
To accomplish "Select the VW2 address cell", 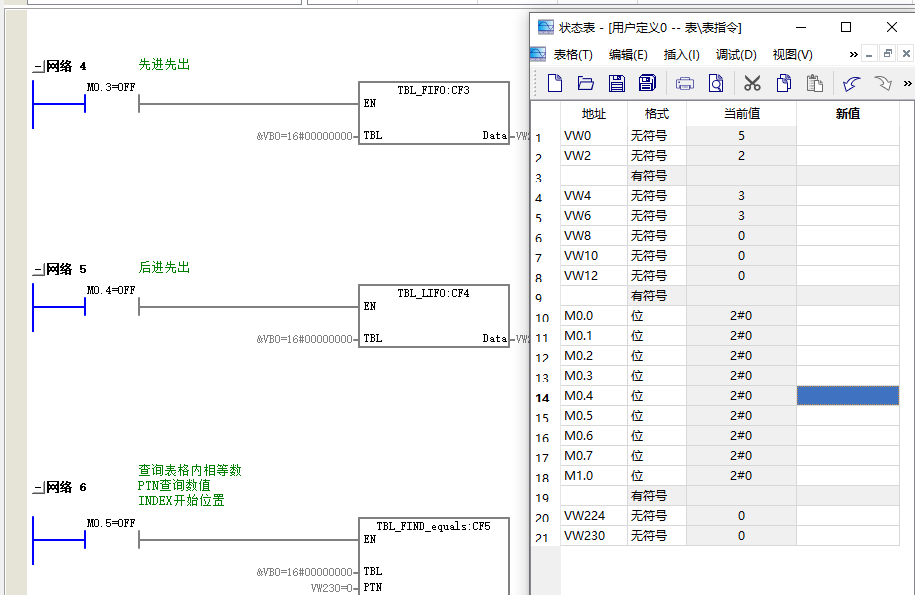I will 594,156.
